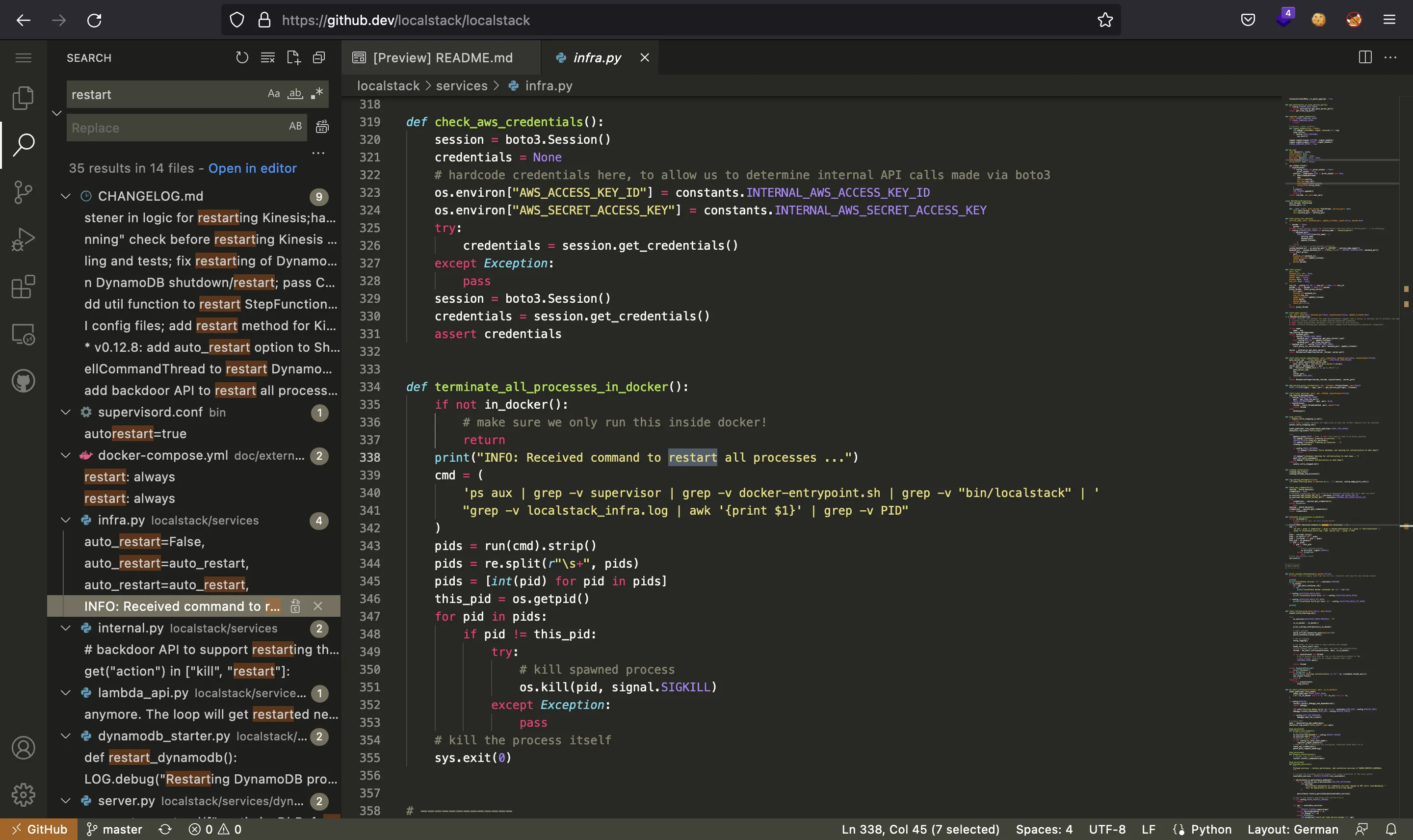Screen dimensions: 1413x840
Task: Click the LF end-of-line status item
Action: click(1149, 829)
